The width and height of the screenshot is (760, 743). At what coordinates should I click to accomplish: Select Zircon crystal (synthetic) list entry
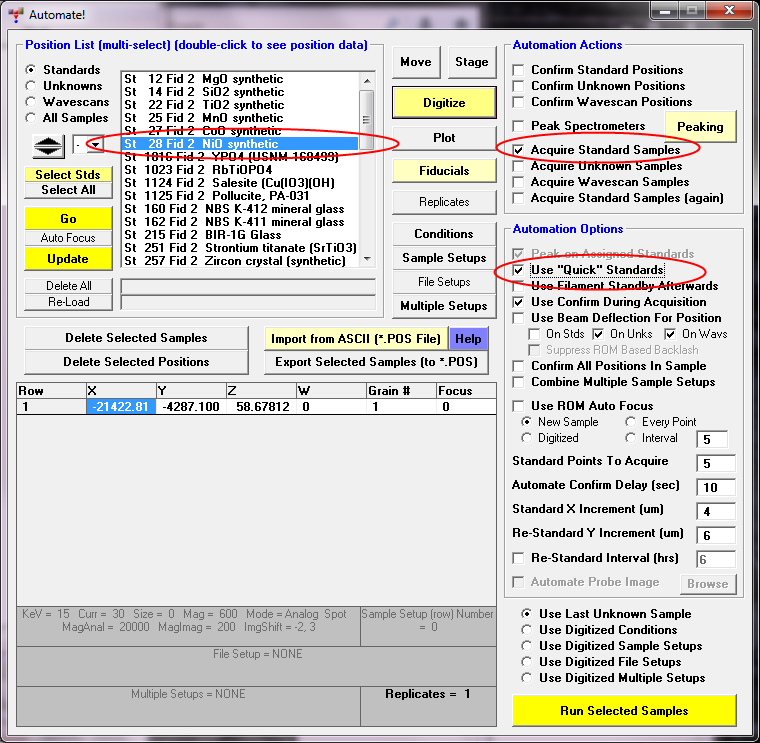pos(240,261)
